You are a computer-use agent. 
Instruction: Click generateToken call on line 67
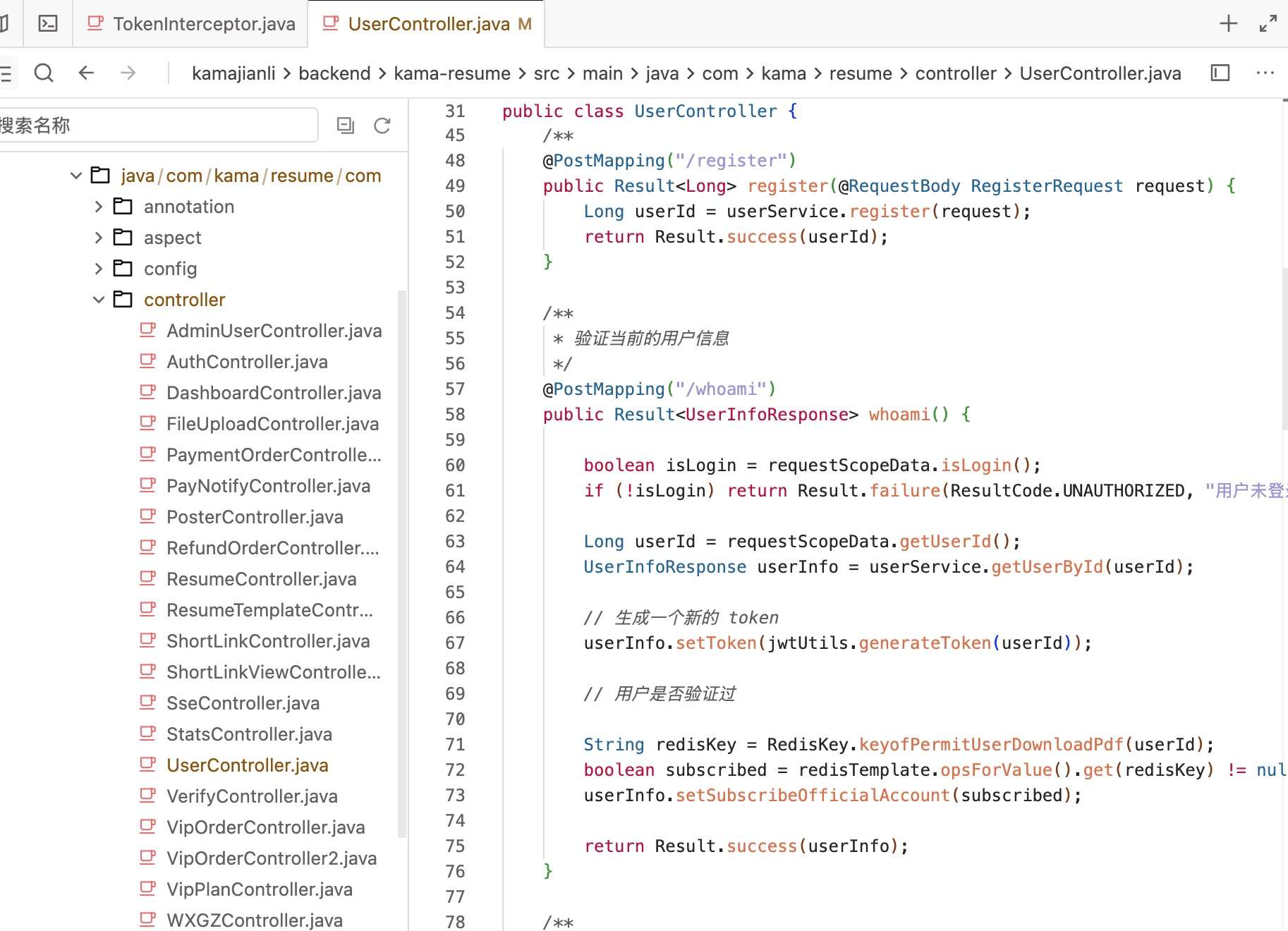[925, 643]
